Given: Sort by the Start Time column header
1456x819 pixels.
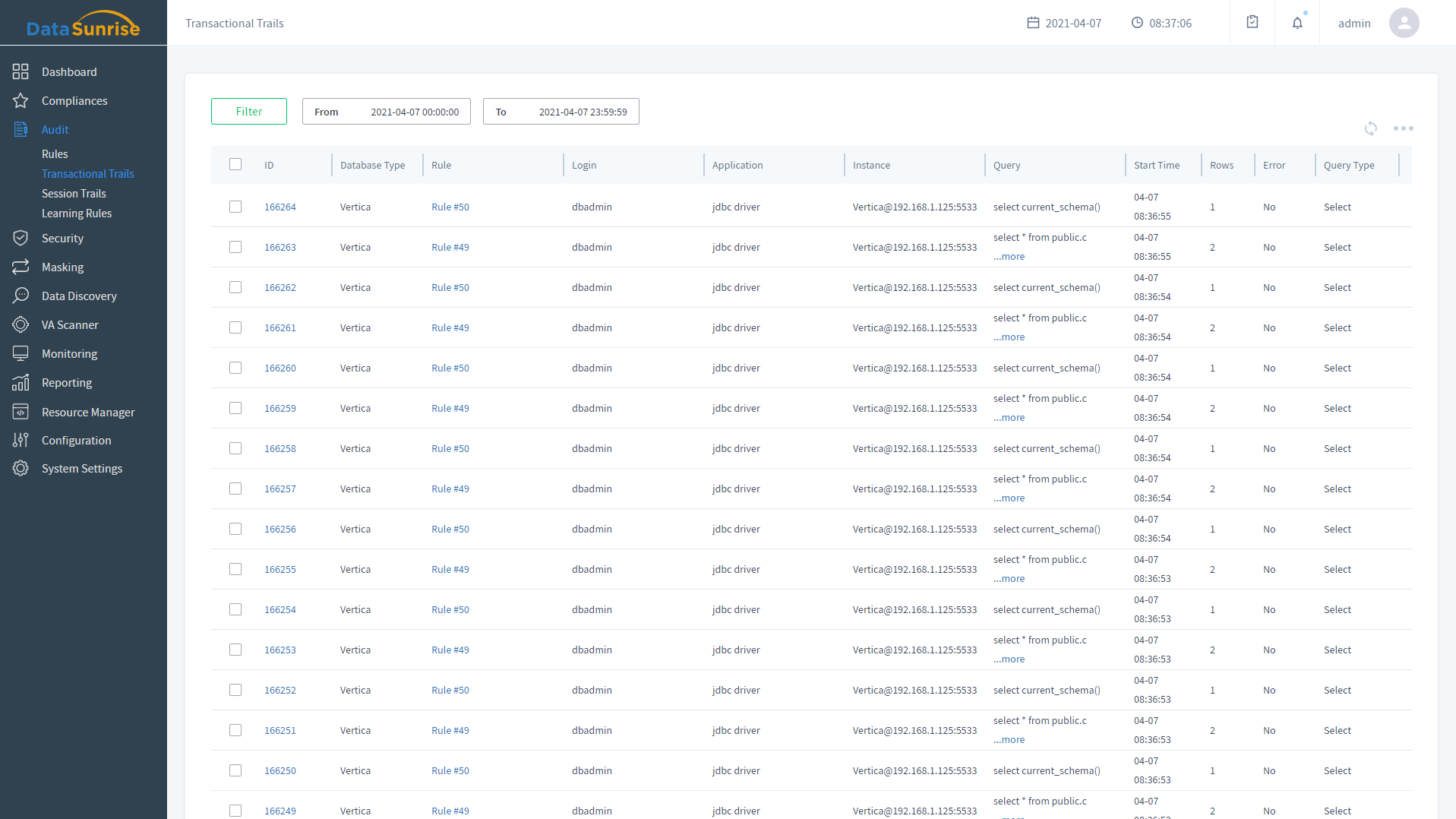Looking at the screenshot, I should (x=1156, y=166).
